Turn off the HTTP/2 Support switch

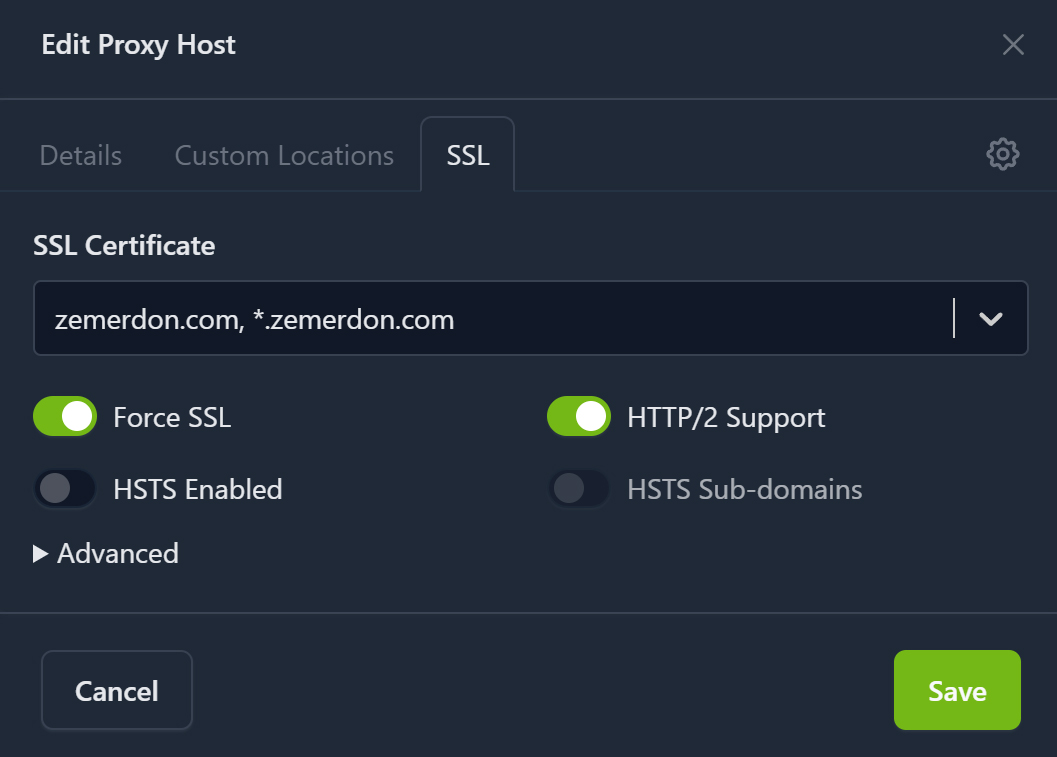579,416
